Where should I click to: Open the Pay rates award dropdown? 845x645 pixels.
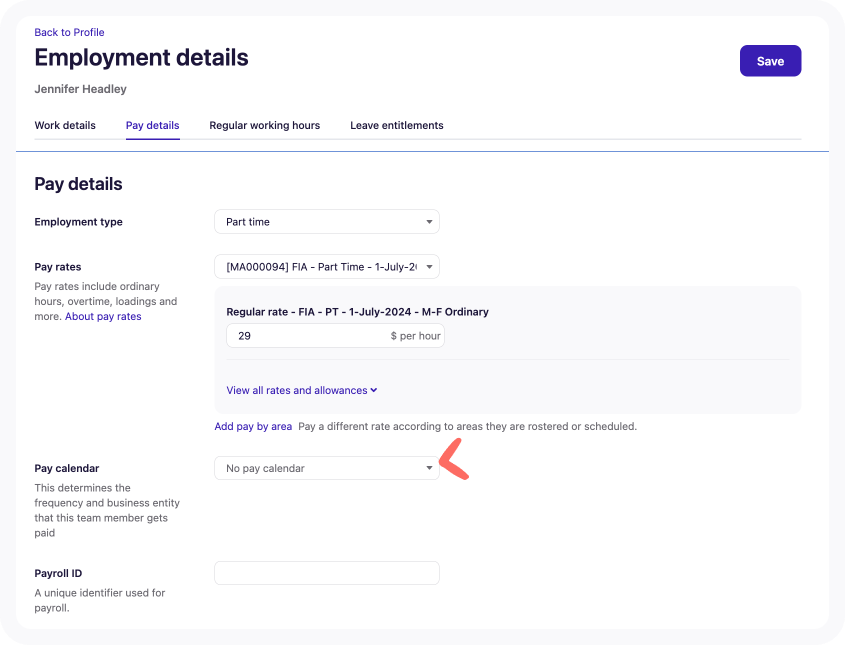click(327, 267)
